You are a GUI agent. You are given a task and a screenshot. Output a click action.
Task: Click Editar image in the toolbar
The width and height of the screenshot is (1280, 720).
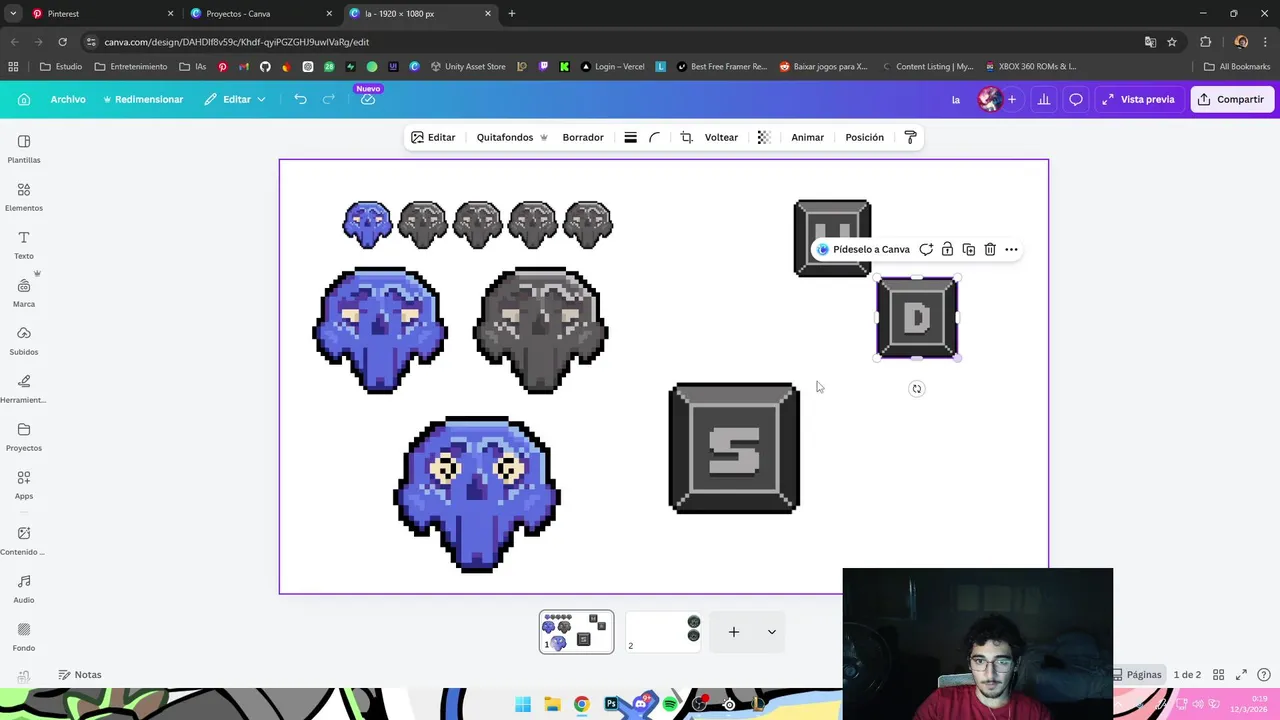coord(433,137)
